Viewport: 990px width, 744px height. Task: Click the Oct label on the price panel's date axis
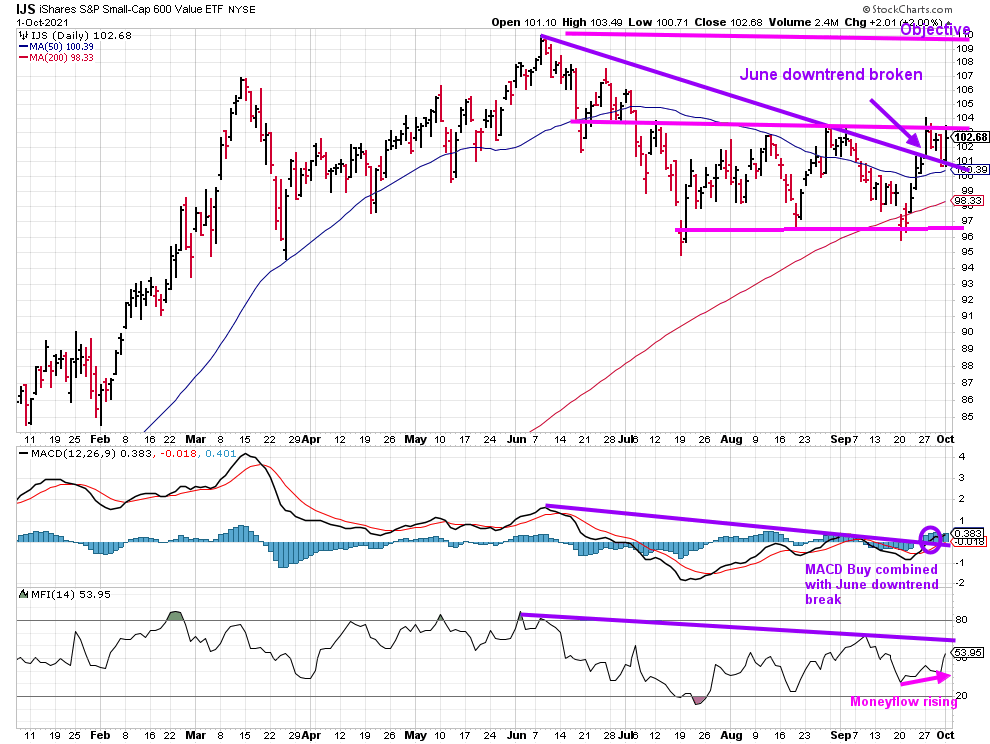(x=945, y=439)
